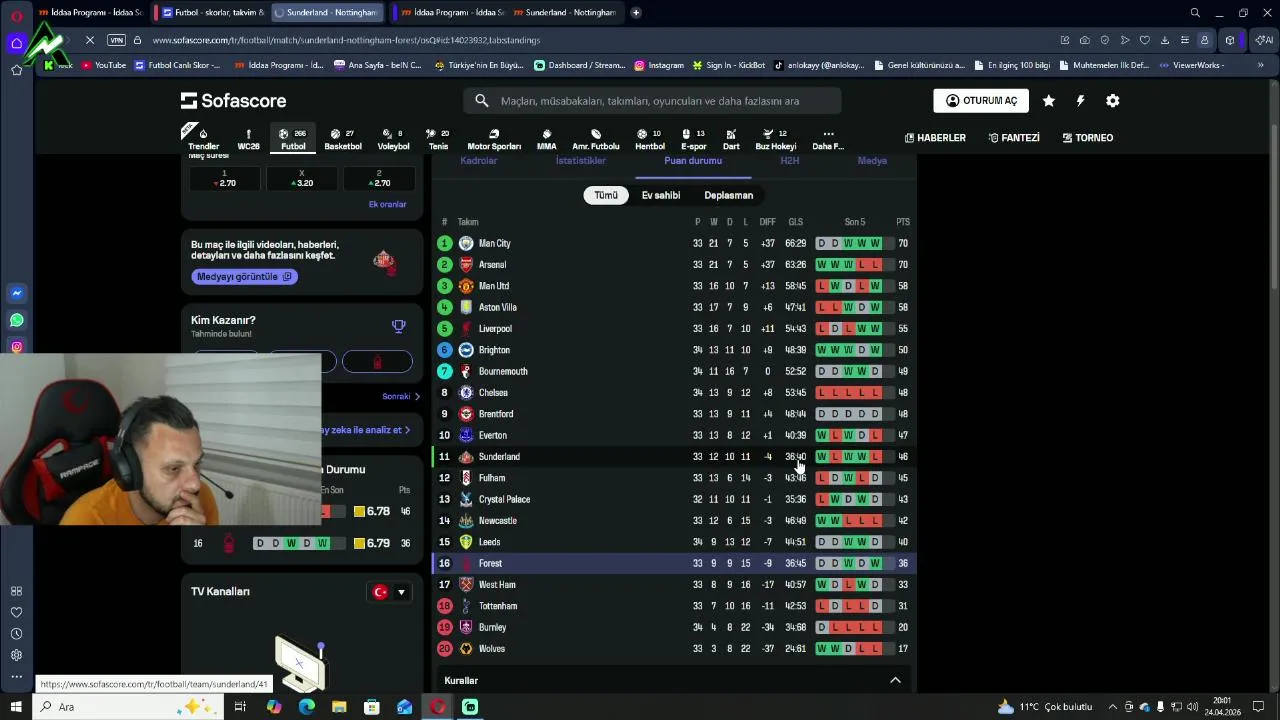Select the E-spor icon

(x=693, y=139)
